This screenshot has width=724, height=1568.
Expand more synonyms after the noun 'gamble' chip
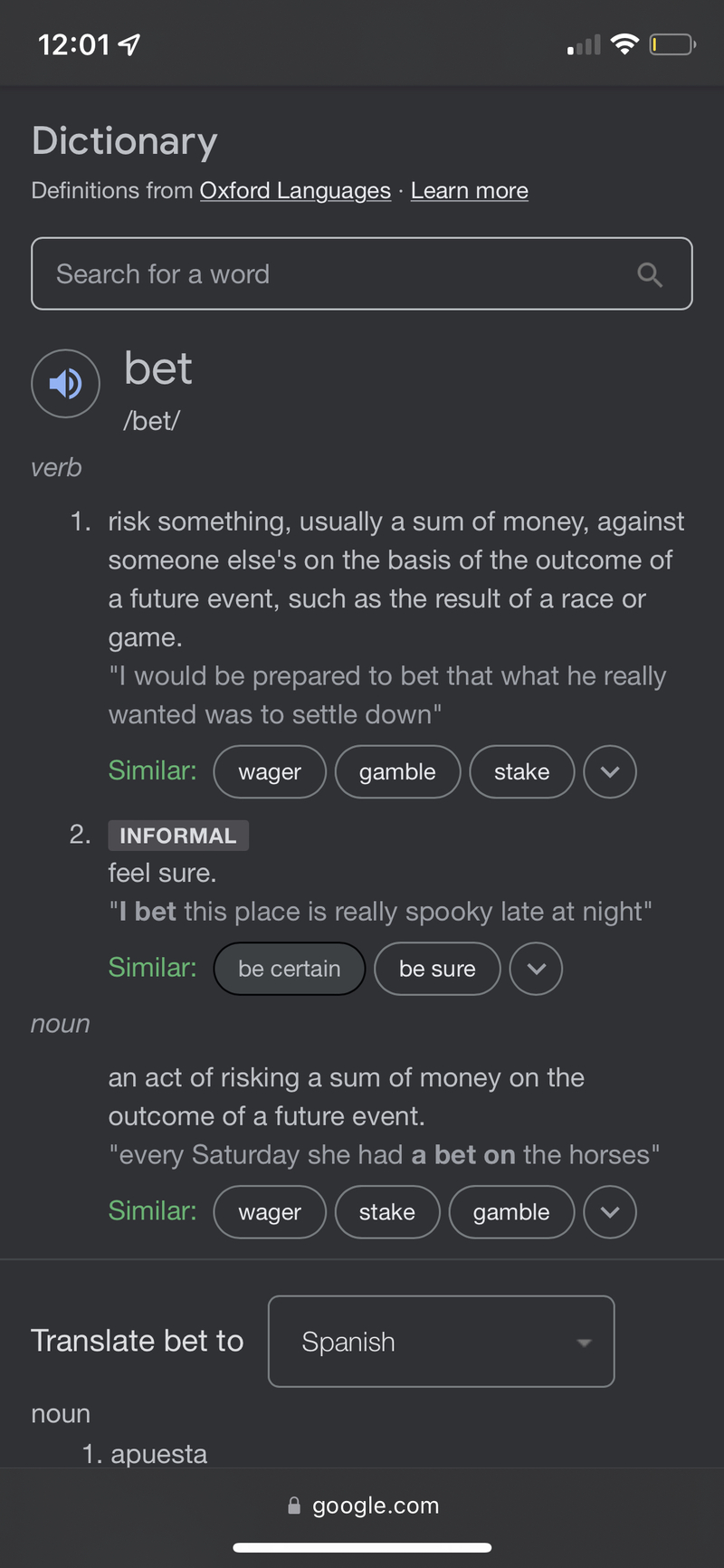point(610,1212)
